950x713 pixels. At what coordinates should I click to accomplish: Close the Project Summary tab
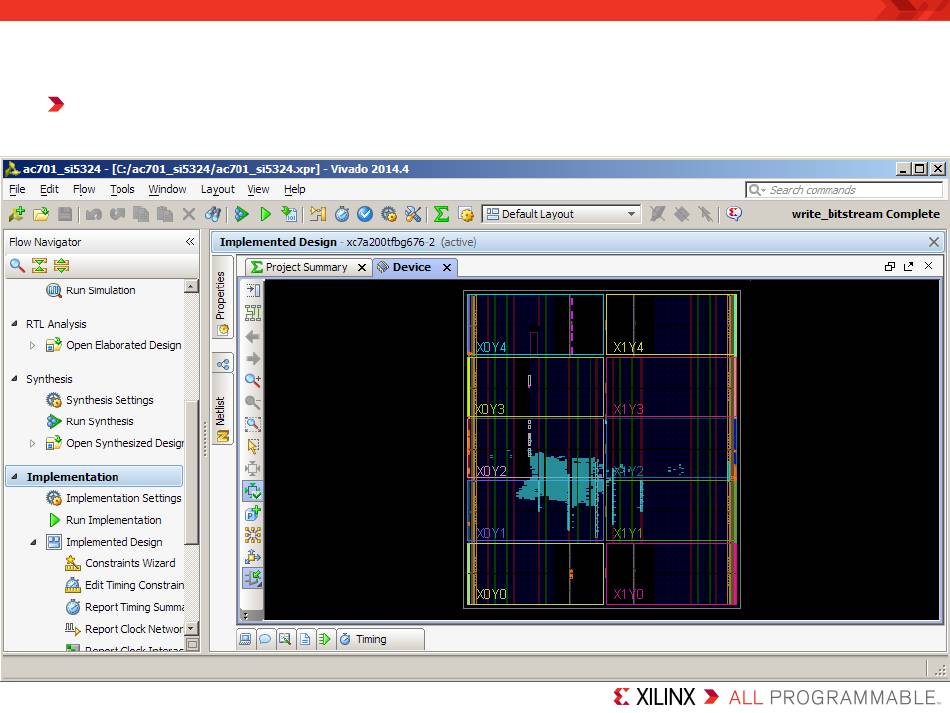[x=362, y=267]
